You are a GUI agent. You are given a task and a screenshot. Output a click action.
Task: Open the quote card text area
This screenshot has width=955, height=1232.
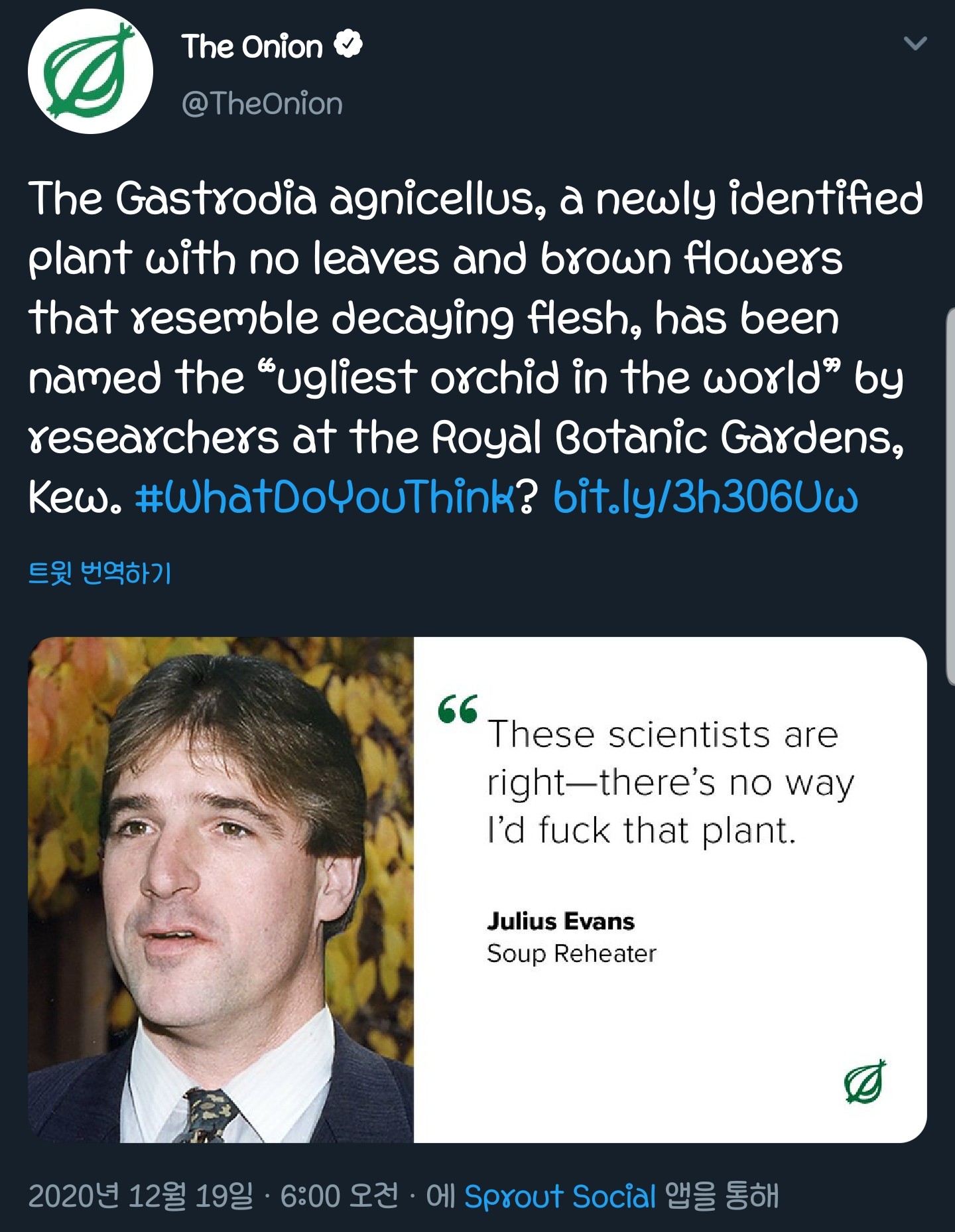(x=670, y=890)
